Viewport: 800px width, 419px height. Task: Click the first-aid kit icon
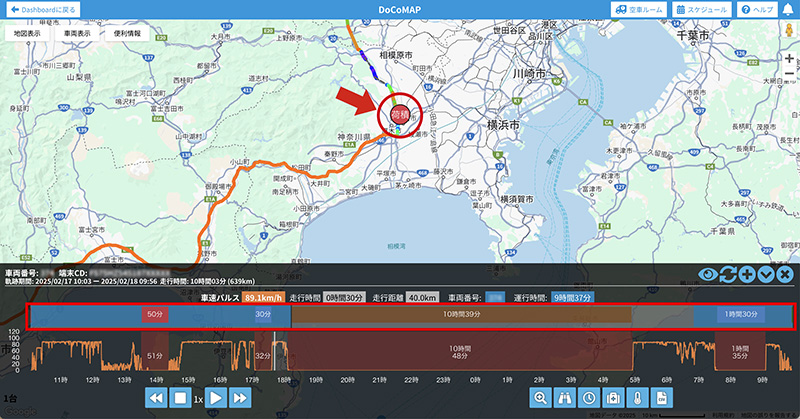614,397
